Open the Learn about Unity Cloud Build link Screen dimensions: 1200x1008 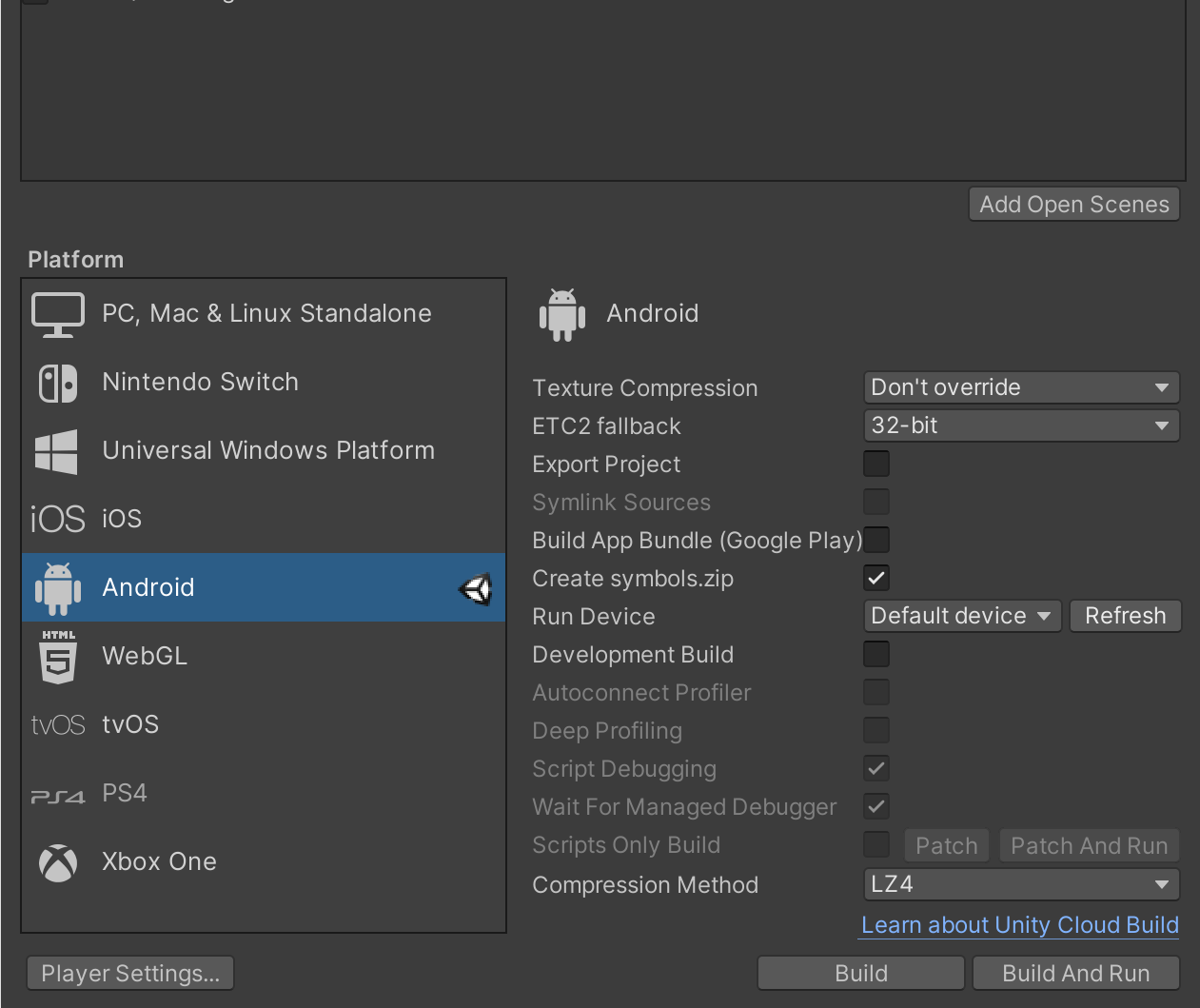[x=1019, y=925]
